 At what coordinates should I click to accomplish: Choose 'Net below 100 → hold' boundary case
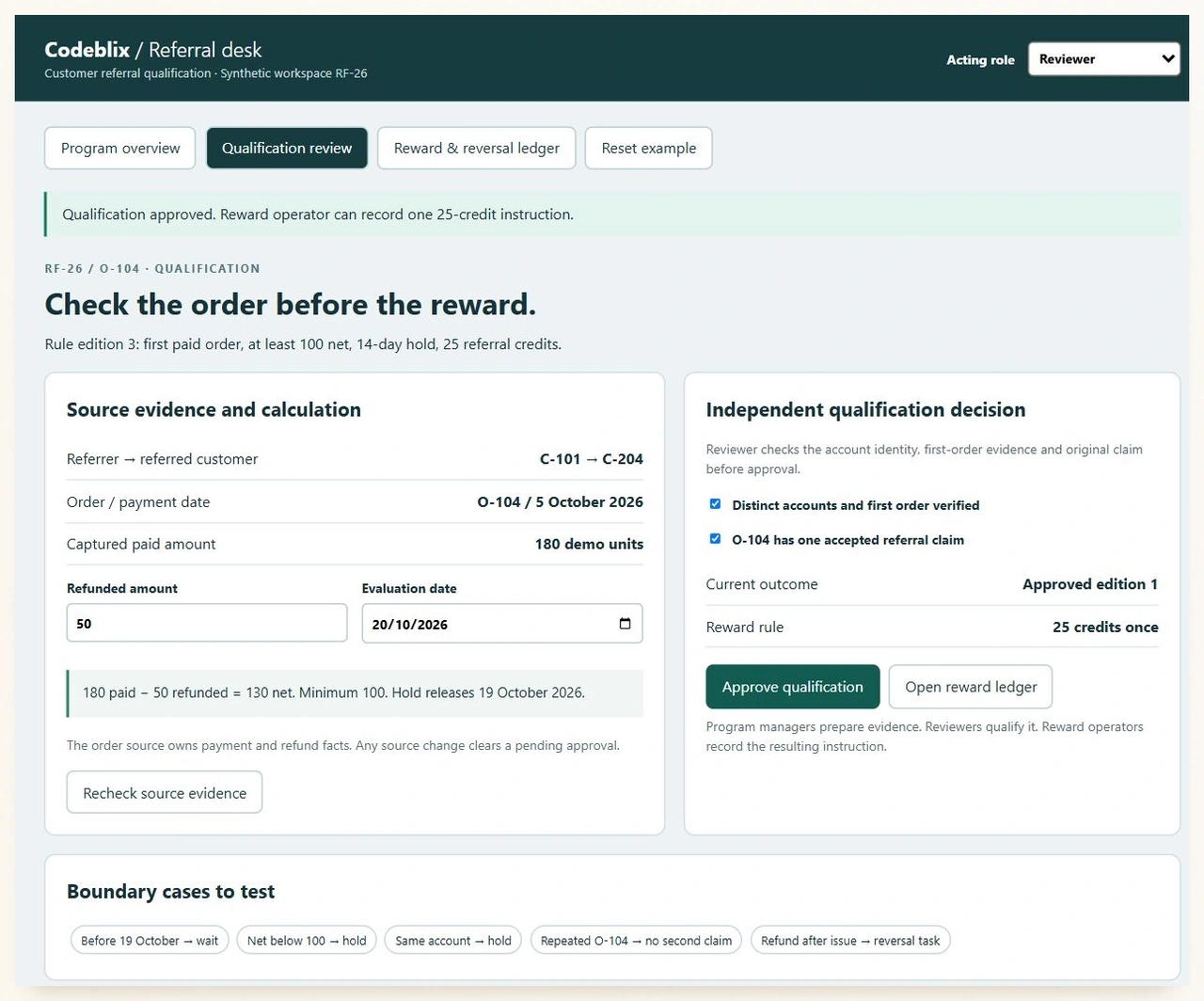pos(307,941)
